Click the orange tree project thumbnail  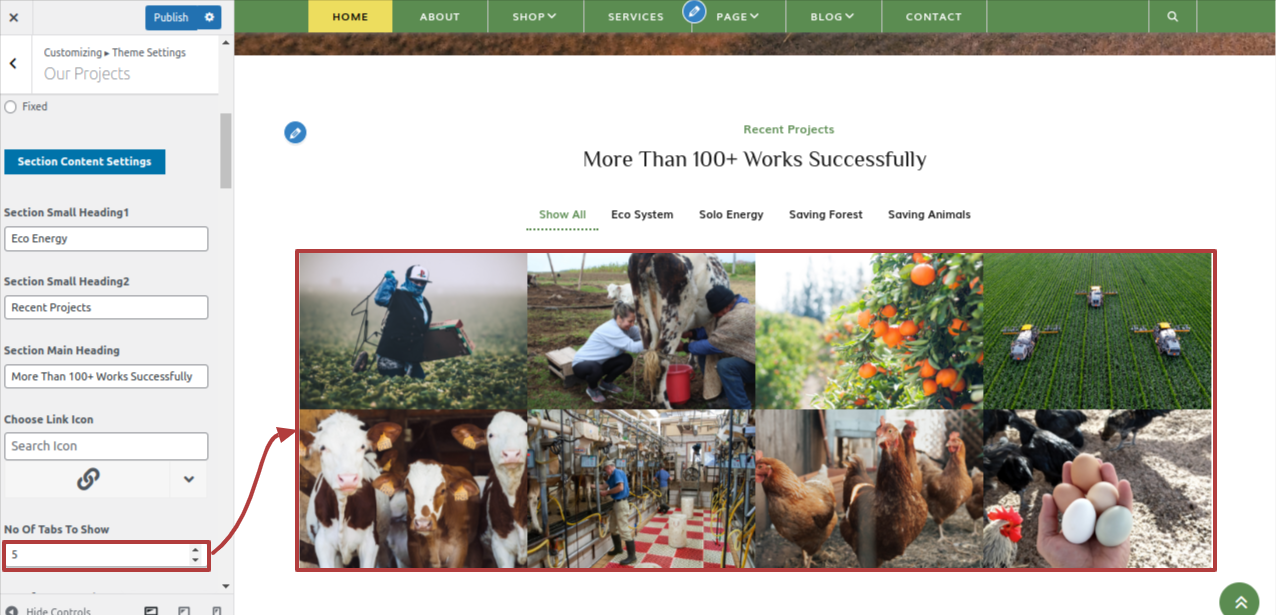click(869, 331)
